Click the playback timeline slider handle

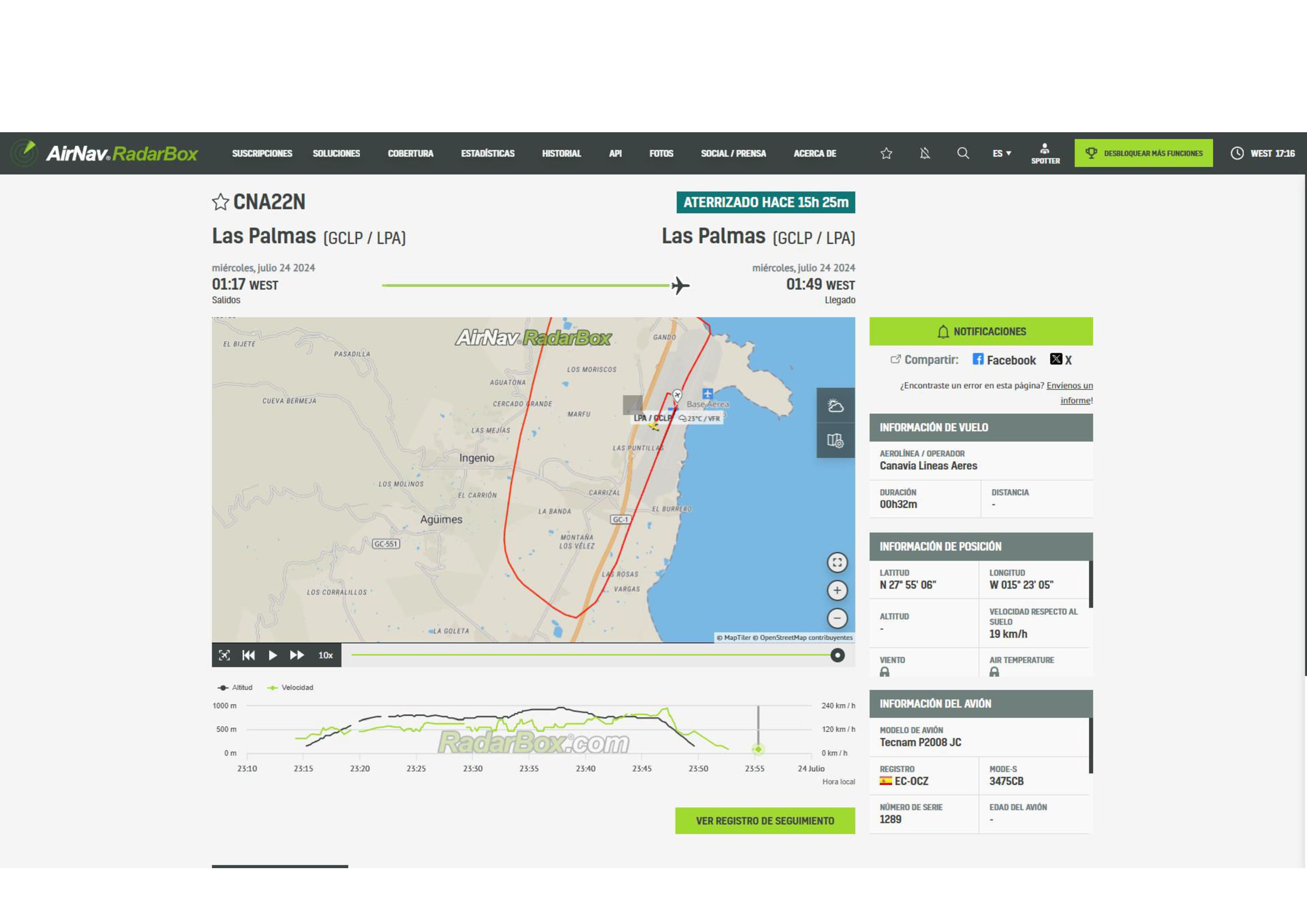click(x=837, y=655)
